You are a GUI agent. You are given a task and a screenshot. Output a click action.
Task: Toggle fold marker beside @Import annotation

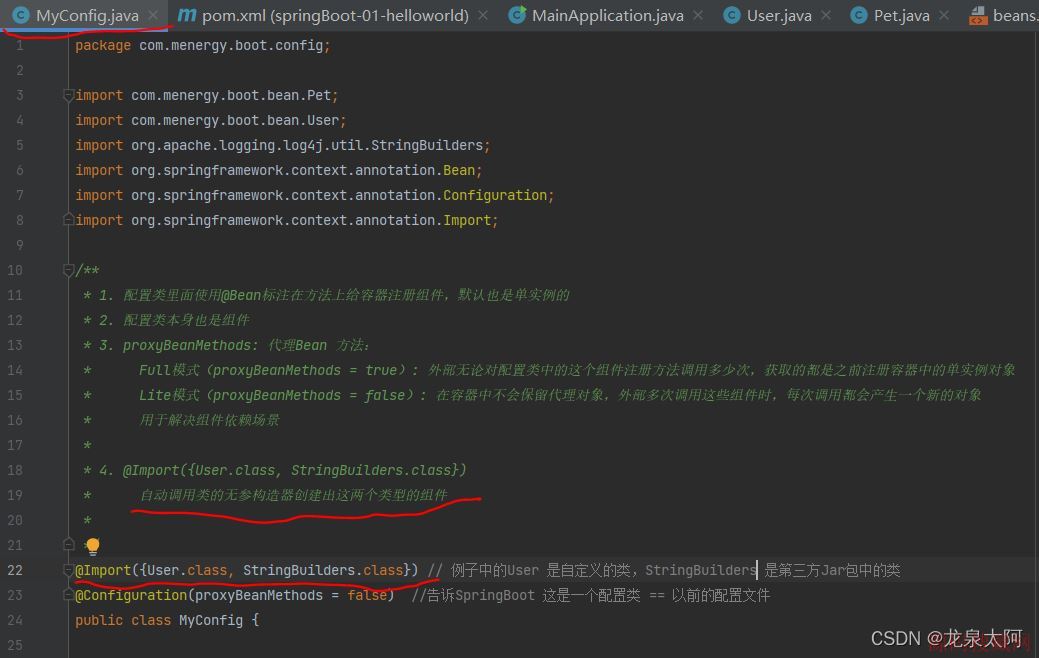[68, 571]
